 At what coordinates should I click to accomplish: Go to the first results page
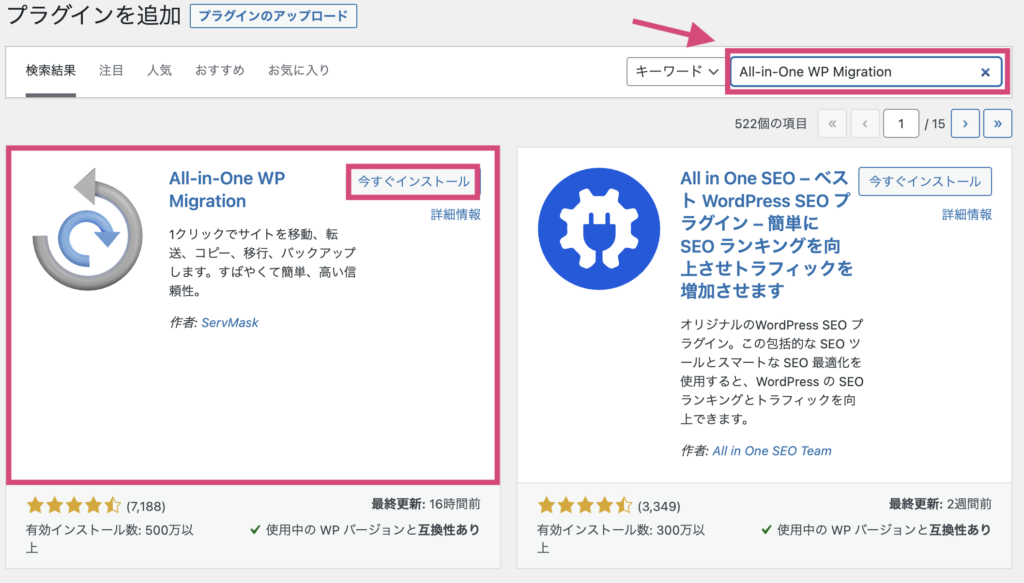[x=832, y=123]
